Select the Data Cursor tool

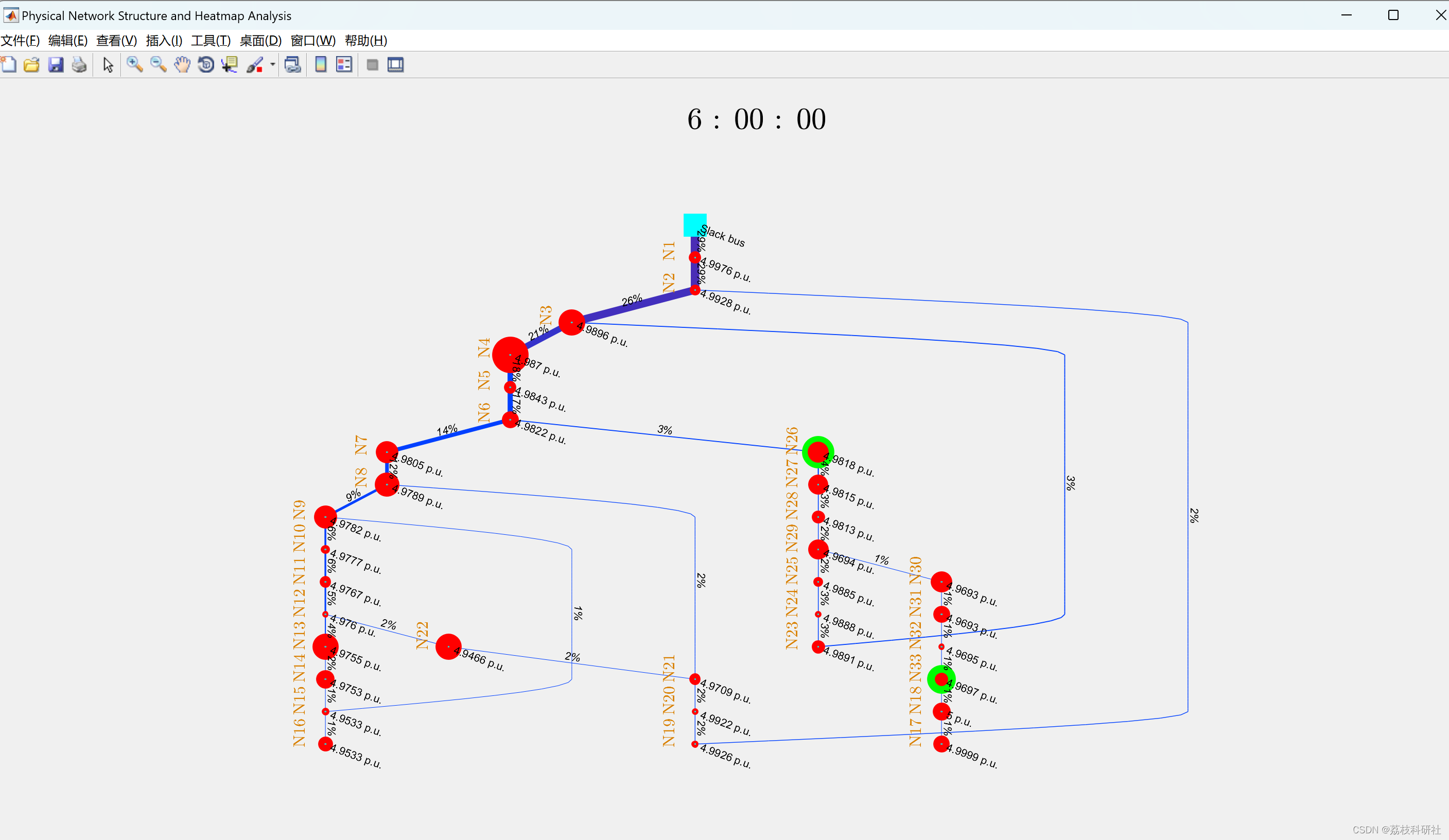point(230,64)
